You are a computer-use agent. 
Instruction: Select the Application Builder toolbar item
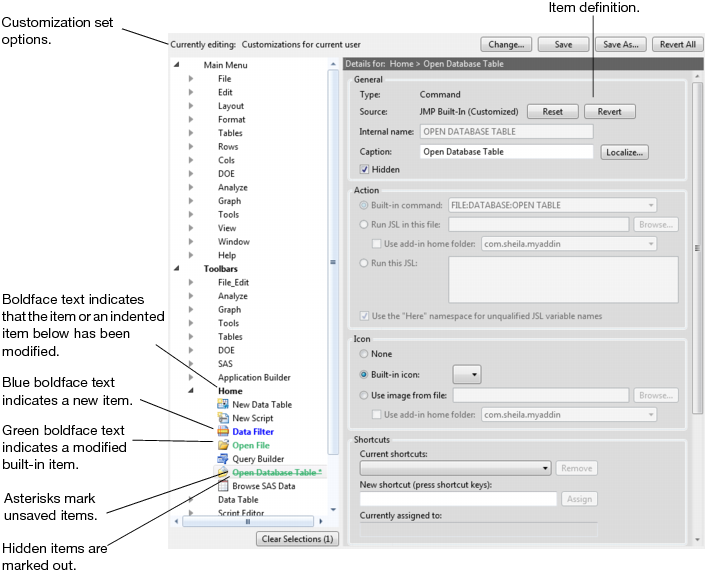pyautogui.click(x=254, y=377)
